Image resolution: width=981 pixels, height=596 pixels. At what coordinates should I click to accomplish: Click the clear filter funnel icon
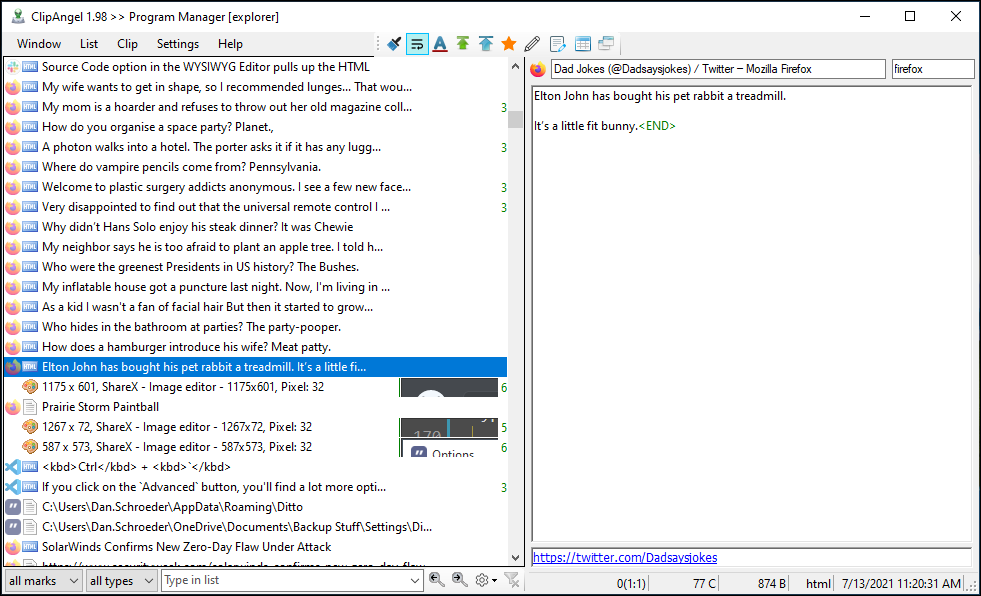(512, 580)
